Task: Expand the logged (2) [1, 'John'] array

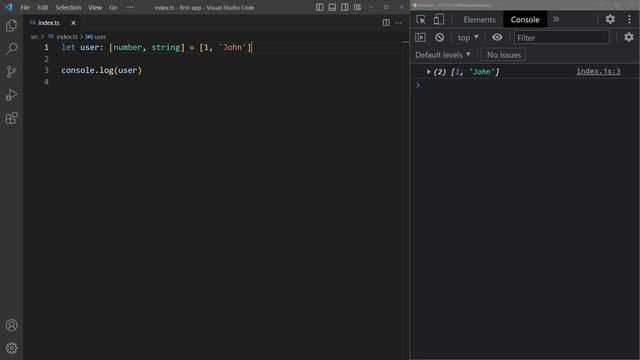Action: click(429, 72)
